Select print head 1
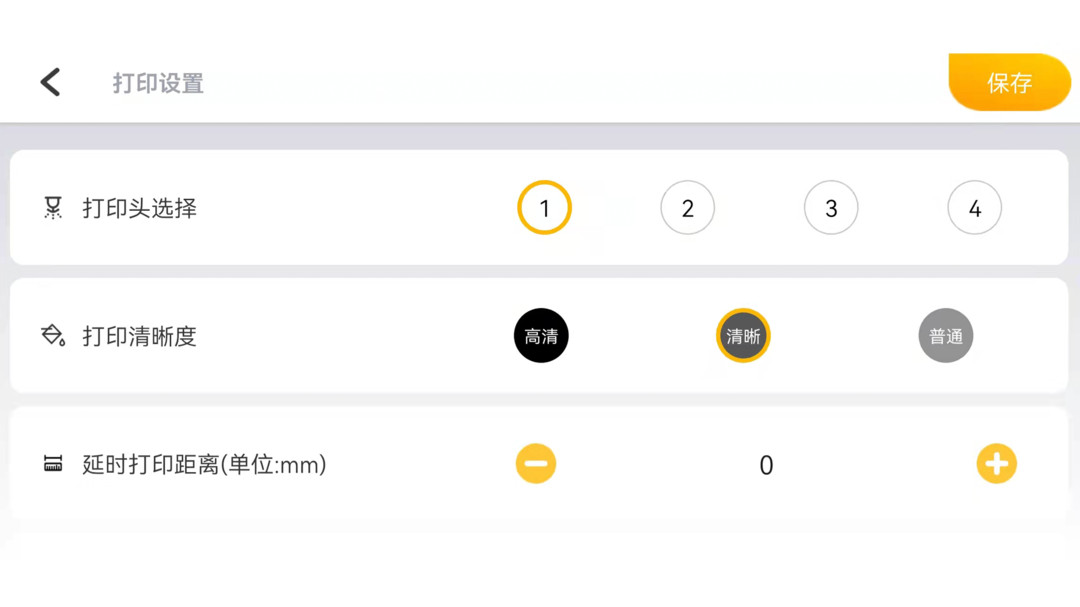Screen dimensions: 1080x607 pyautogui.click(x=544, y=208)
